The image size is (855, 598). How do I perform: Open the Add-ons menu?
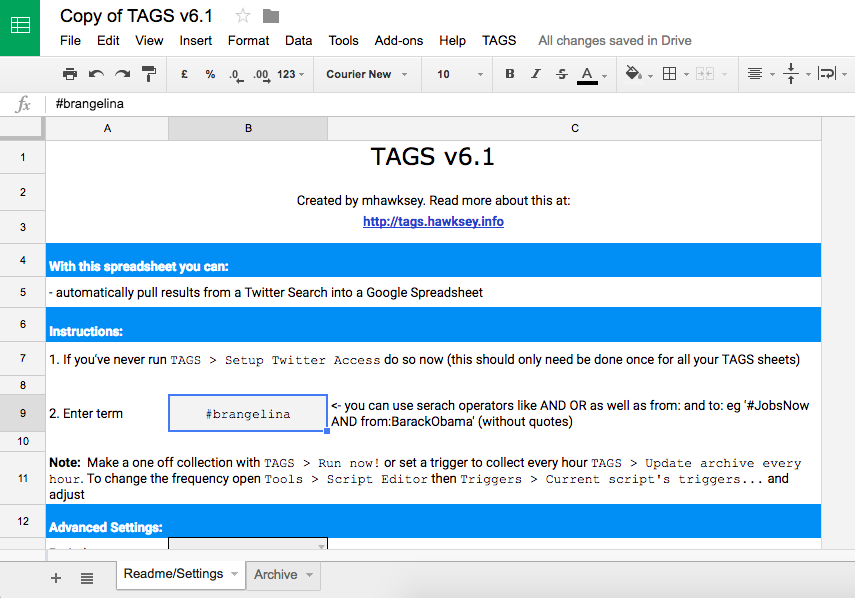click(x=399, y=41)
